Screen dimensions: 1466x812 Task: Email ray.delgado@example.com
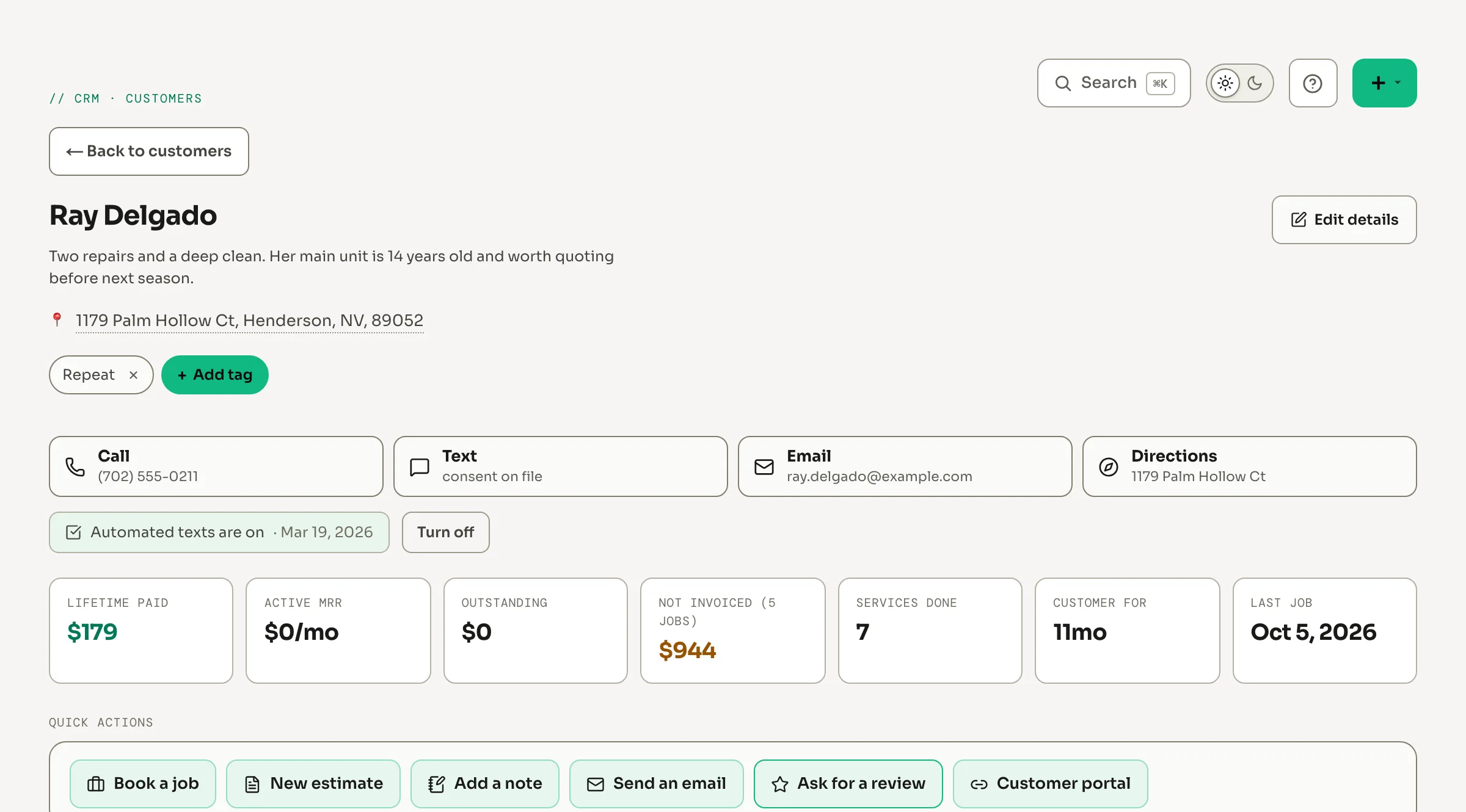(905, 466)
